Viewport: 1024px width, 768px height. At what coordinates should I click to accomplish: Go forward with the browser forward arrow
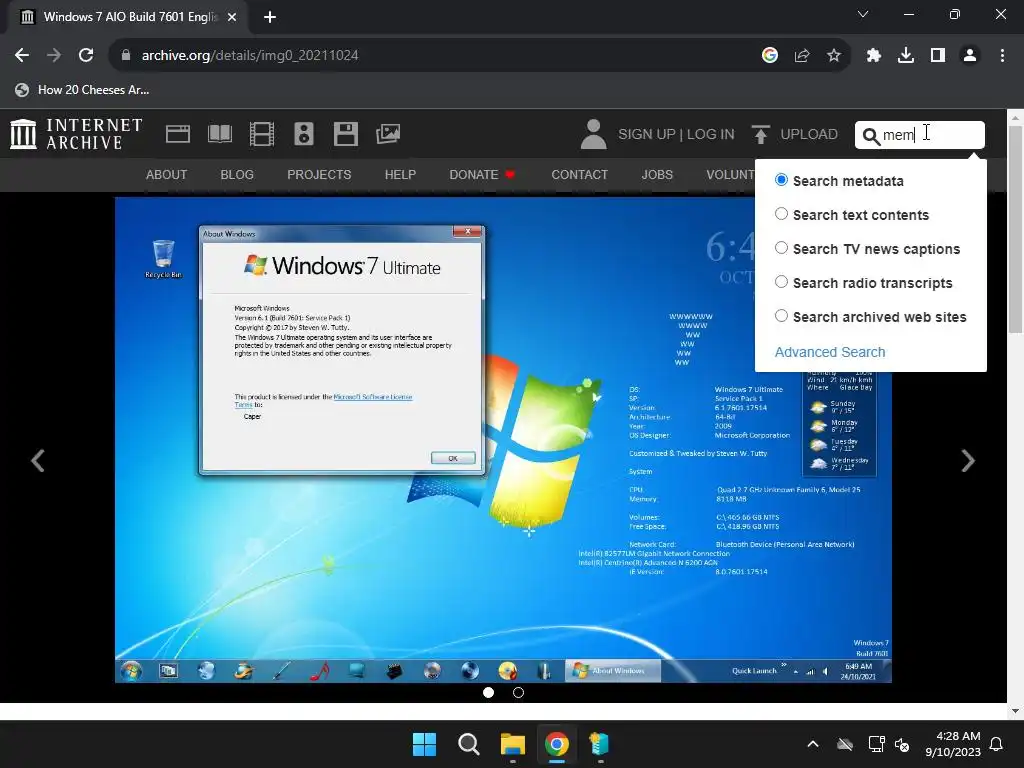click(54, 56)
